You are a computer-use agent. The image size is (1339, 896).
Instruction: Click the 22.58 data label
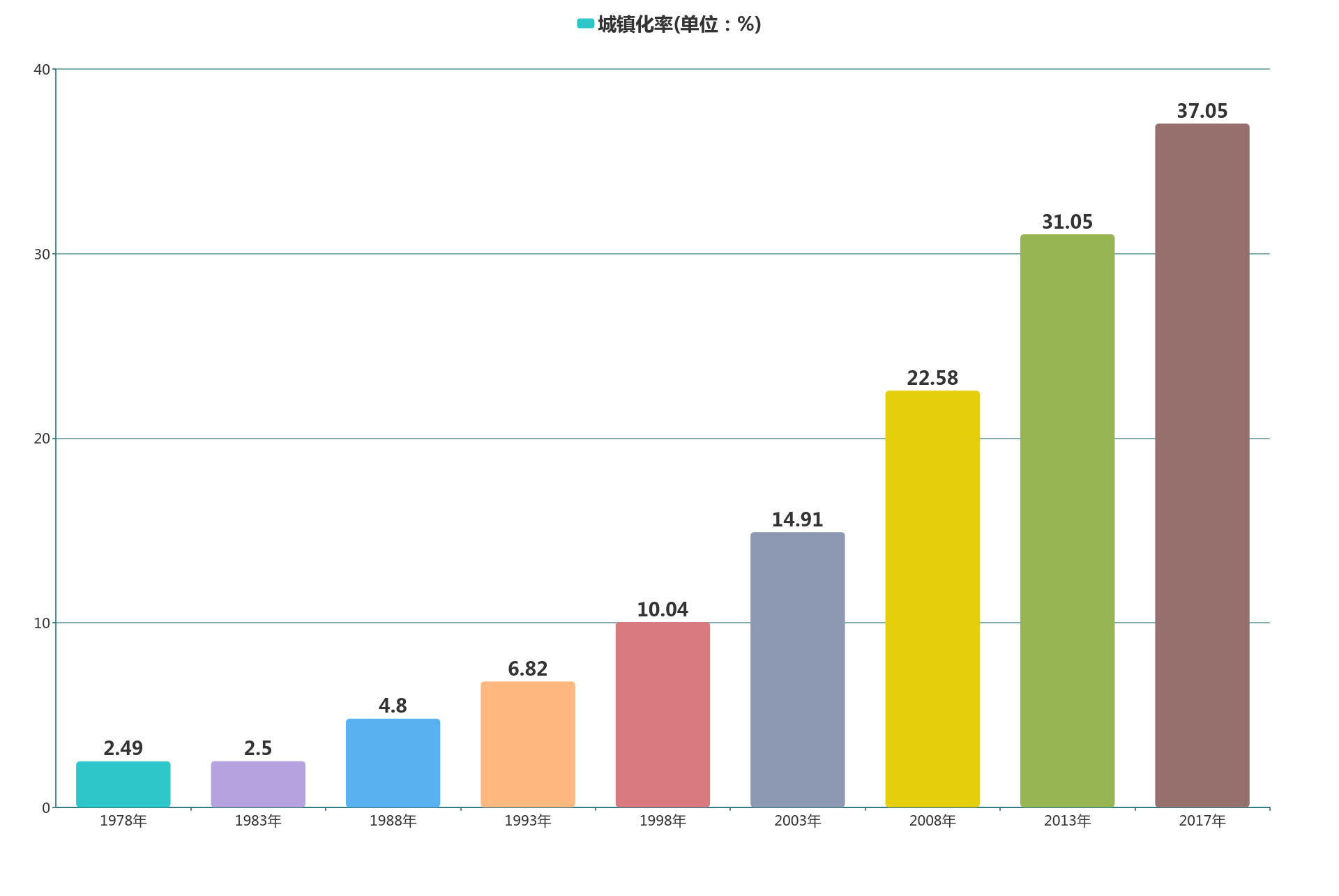click(x=932, y=378)
